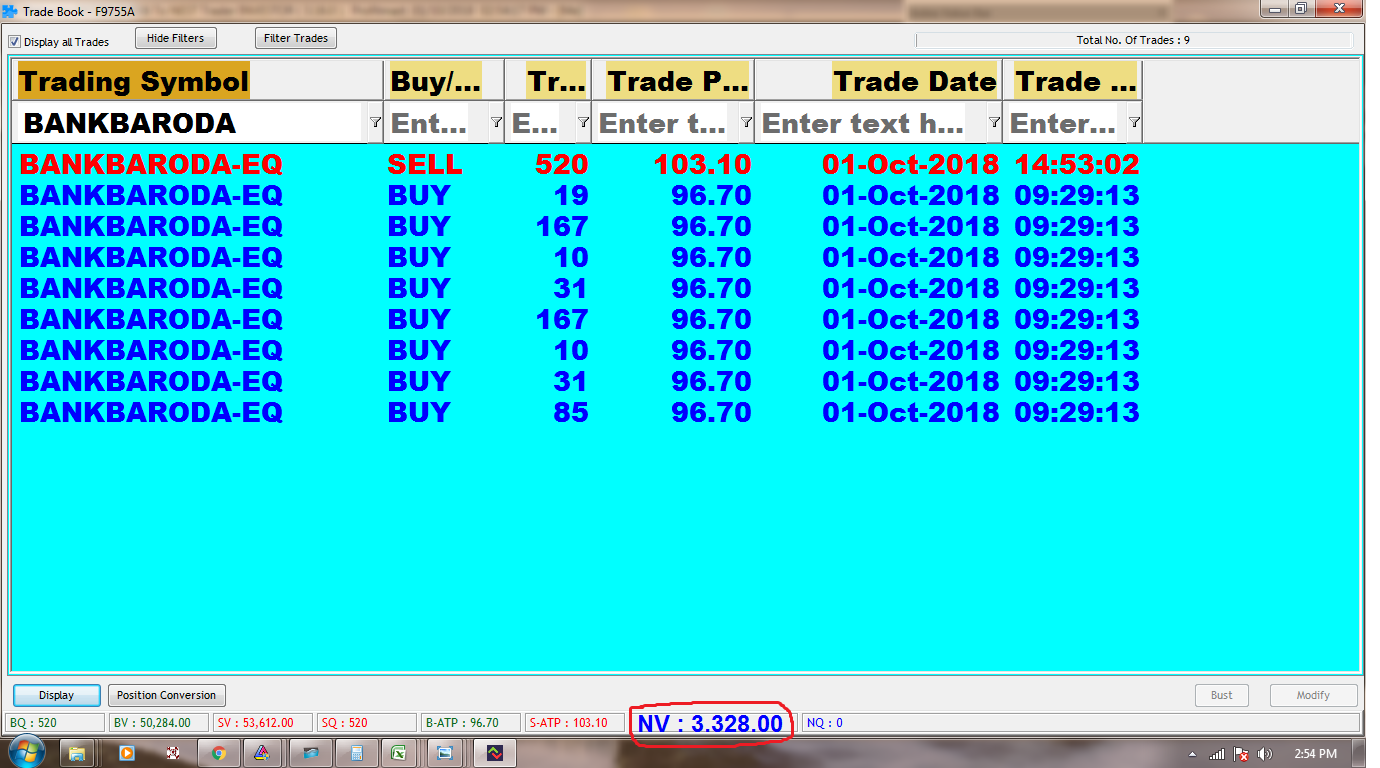This screenshot has width=1380, height=768.
Task: Click the Bust button
Action: click(x=1222, y=695)
